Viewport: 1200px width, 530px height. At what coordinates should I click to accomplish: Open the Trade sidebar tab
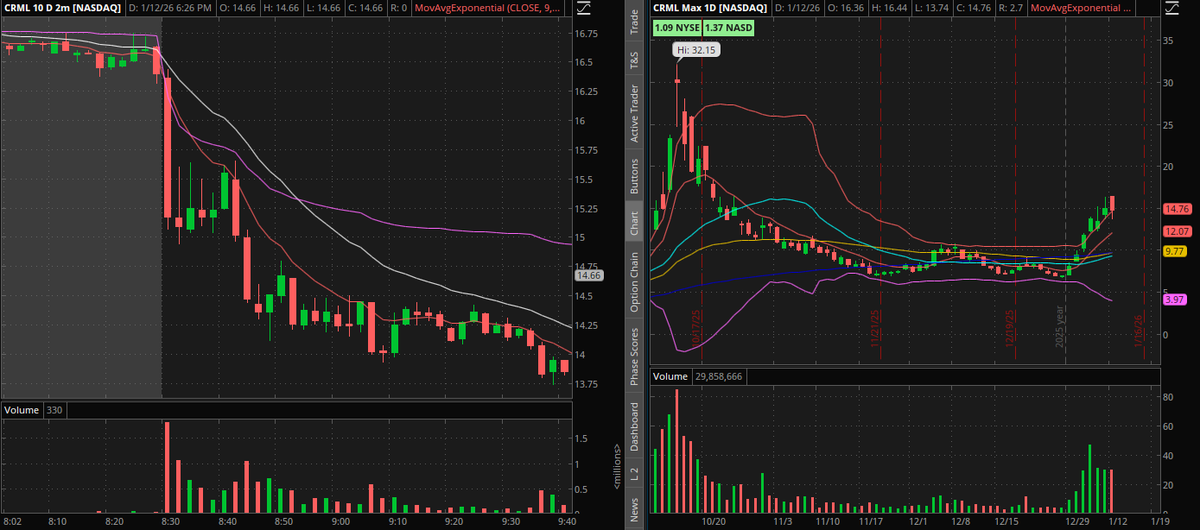click(x=633, y=21)
